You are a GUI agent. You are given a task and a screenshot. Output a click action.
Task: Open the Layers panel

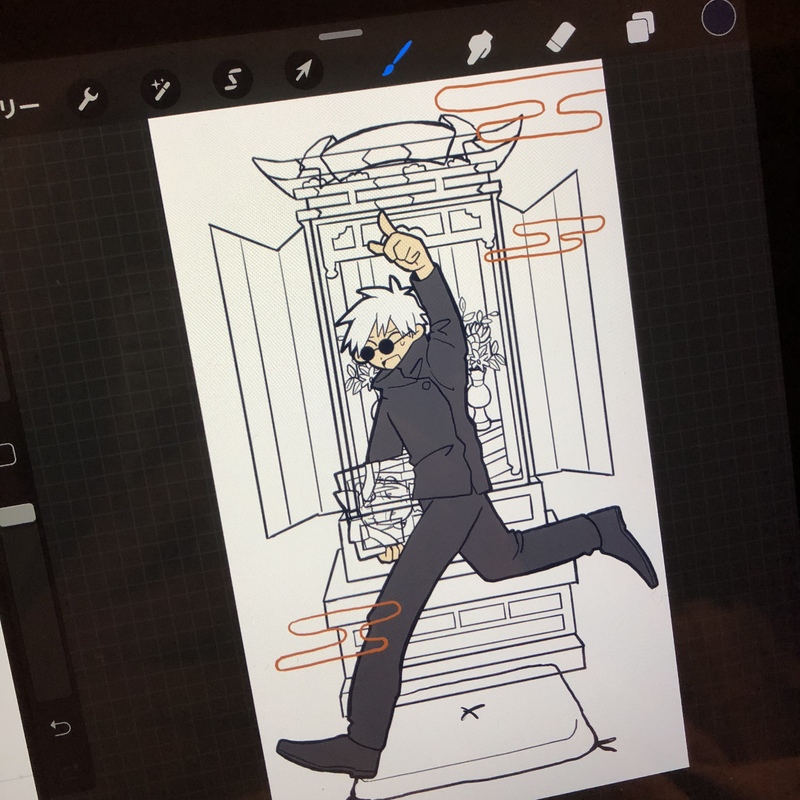point(640,27)
